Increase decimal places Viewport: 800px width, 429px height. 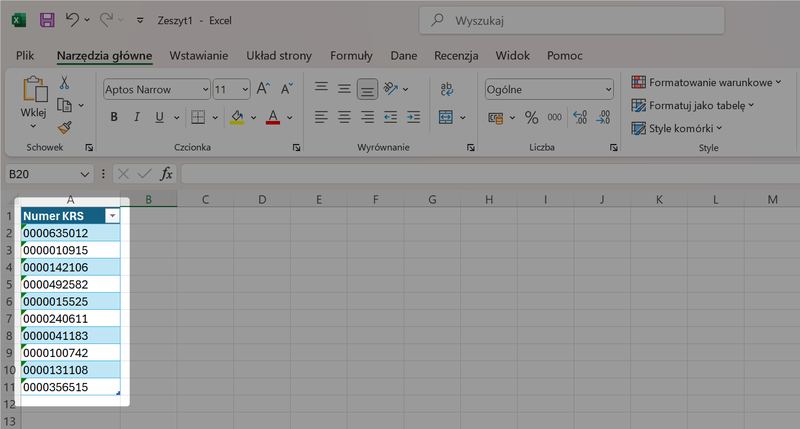(580, 117)
